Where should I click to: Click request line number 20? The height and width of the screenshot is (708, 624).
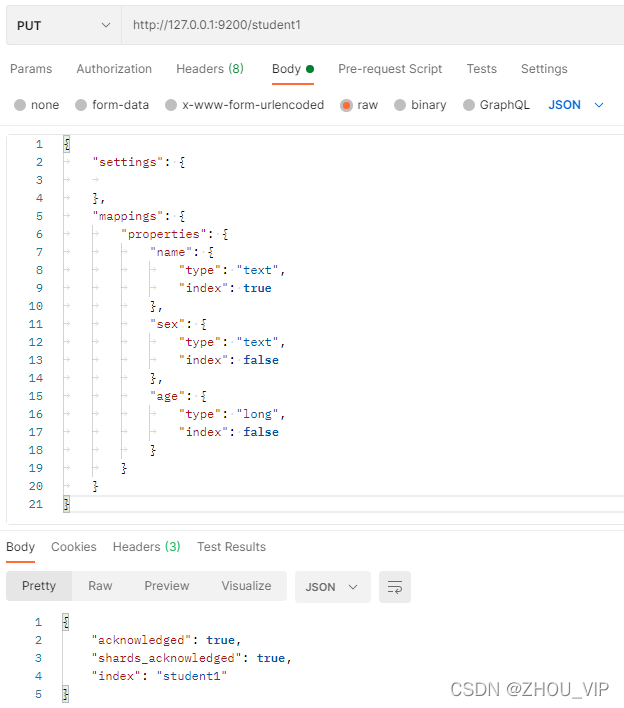[36, 486]
